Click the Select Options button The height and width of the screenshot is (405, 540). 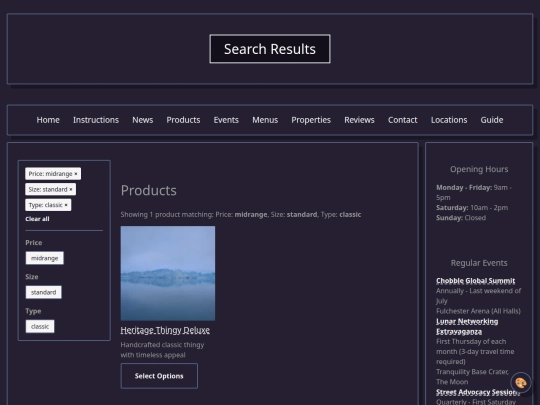click(x=159, y=376)
